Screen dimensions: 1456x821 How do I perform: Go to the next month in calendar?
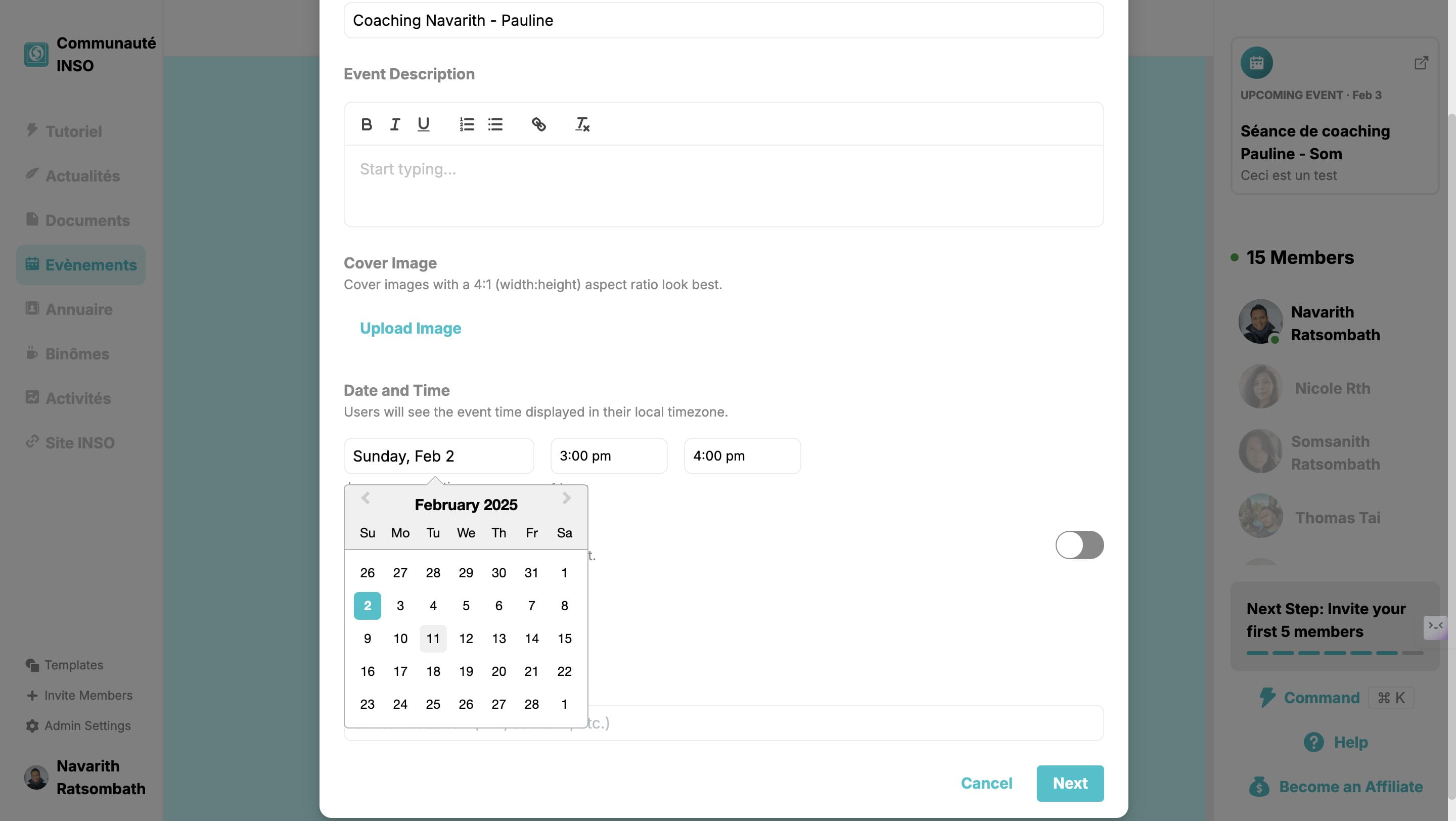pyautogui.click(x=566, y=498)
